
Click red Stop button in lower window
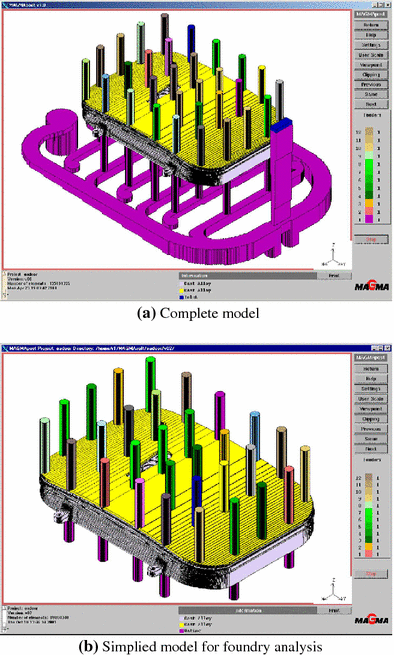click(x=371, y=574)
